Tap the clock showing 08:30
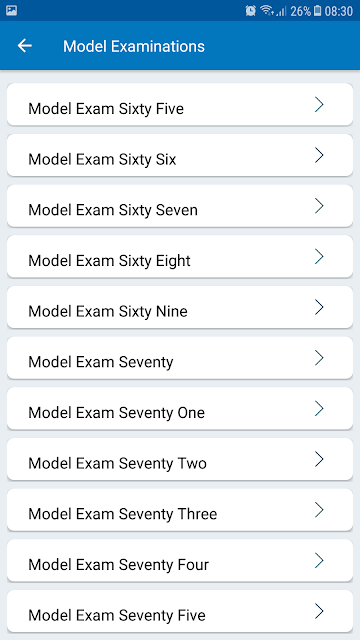The height and width of the screenshot is (640, 360). [338, 11]
